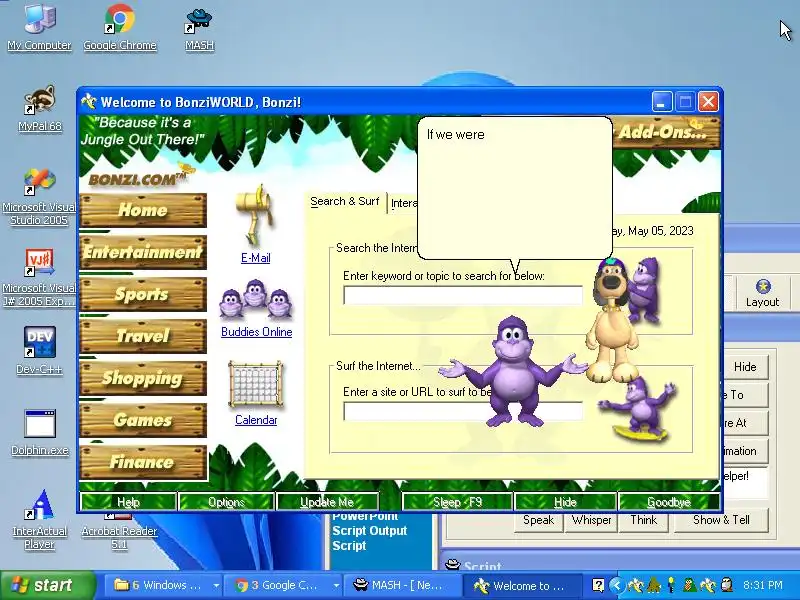Select Script Output in the MASH list
This screenshot has height=600, width=800.
tap(369, 531)
